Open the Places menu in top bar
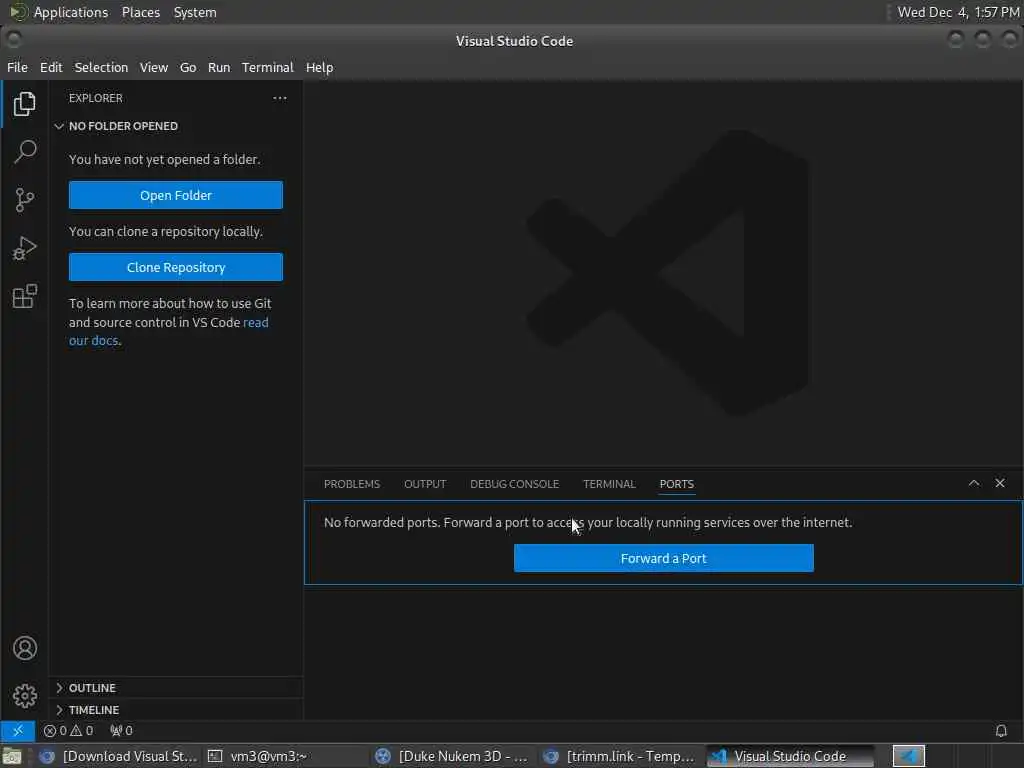This screenshot has width=1024, height=768. pyautogui.click(x=141, y=12)
